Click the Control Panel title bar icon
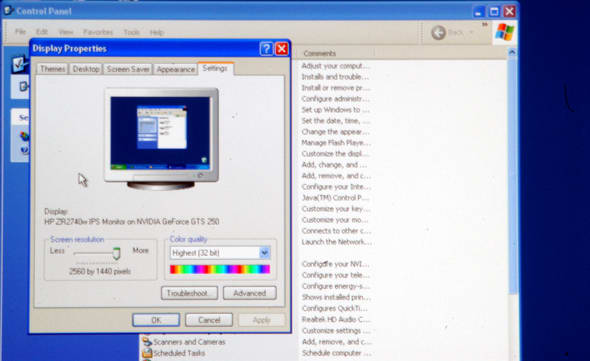Image resolution: width=590 pixels, height=361 pixels. point(8,10)
